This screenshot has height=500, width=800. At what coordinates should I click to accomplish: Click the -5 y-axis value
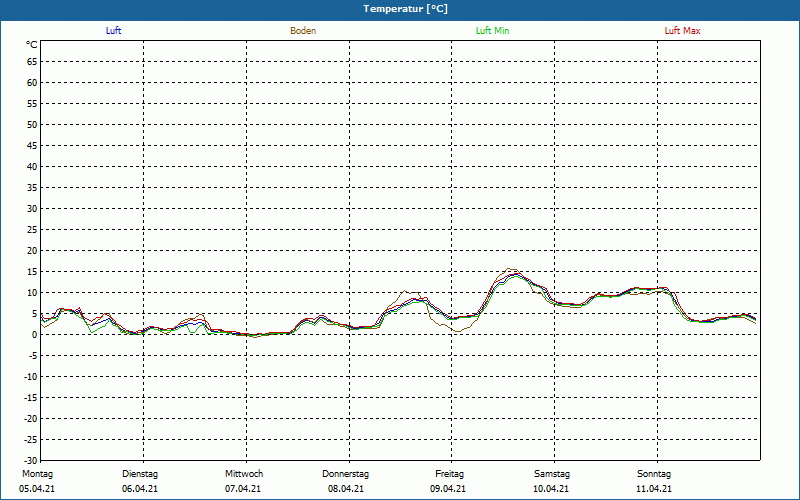pos(34,356)
